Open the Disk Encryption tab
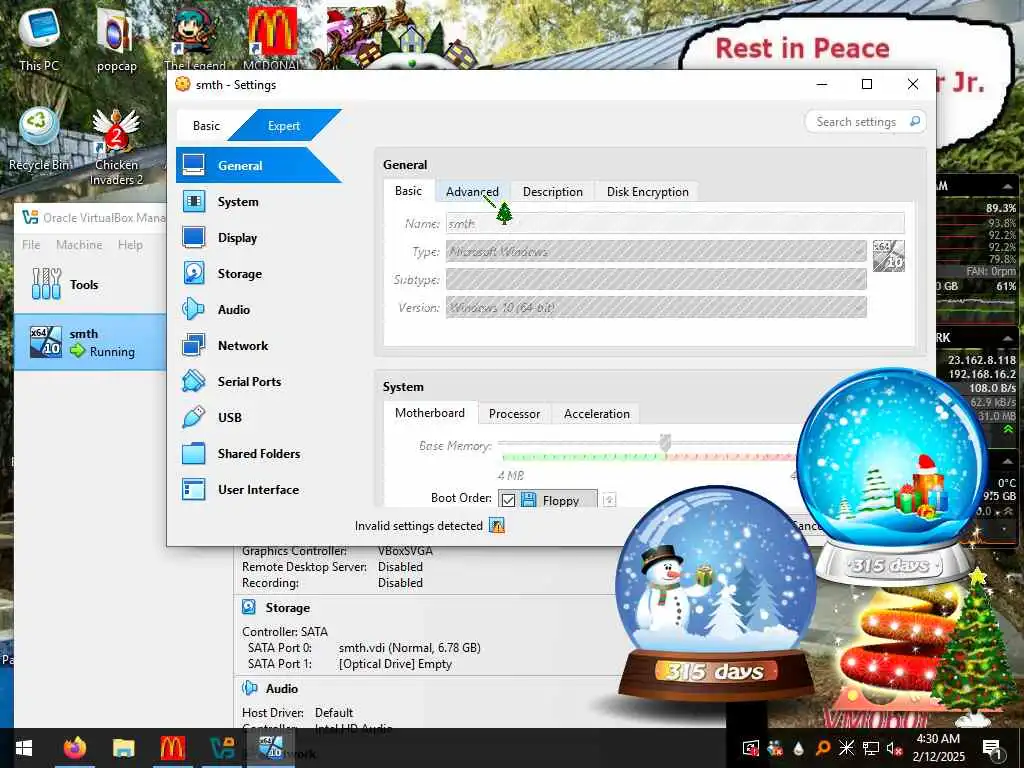1024x768 pixels. tap(647, 191)
